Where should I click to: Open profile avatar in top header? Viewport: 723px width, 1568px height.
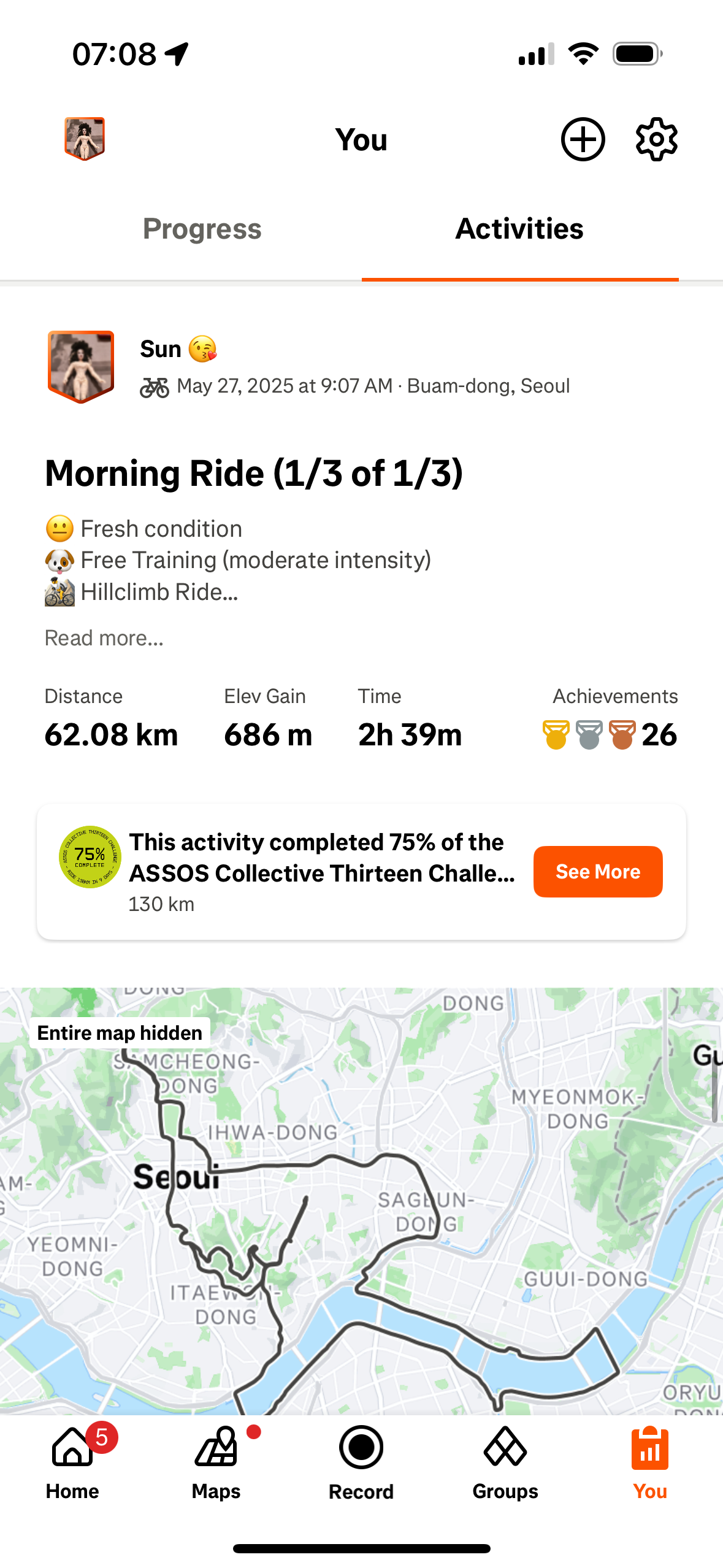coord(85,139)
